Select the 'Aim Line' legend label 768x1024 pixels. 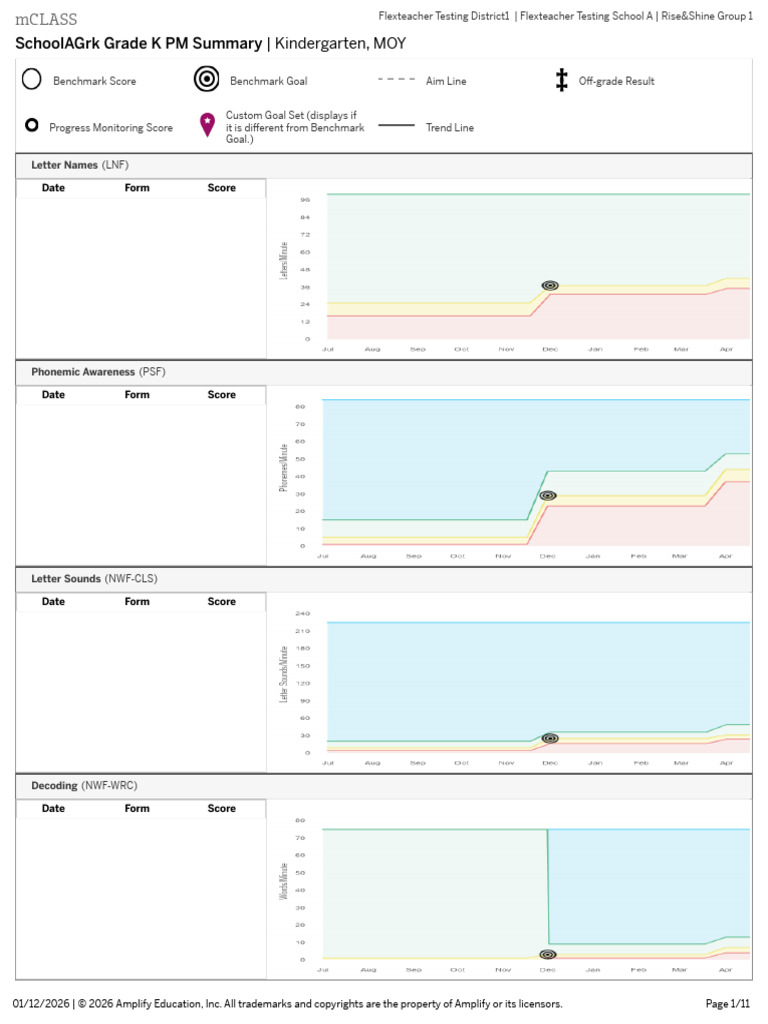coord(446,81)
